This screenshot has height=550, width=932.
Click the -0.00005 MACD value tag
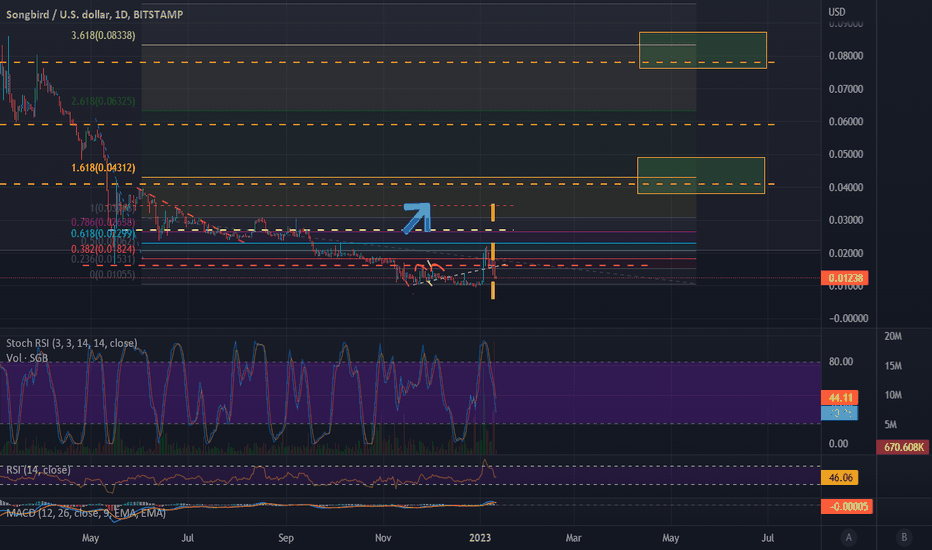[847, 507]
